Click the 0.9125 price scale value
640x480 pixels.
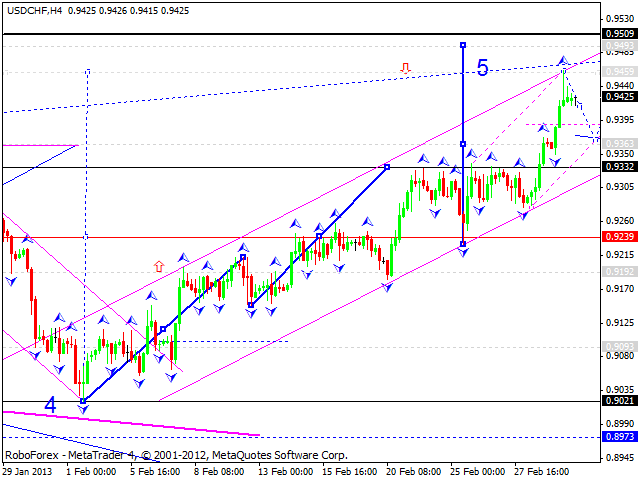pos(620,322)
